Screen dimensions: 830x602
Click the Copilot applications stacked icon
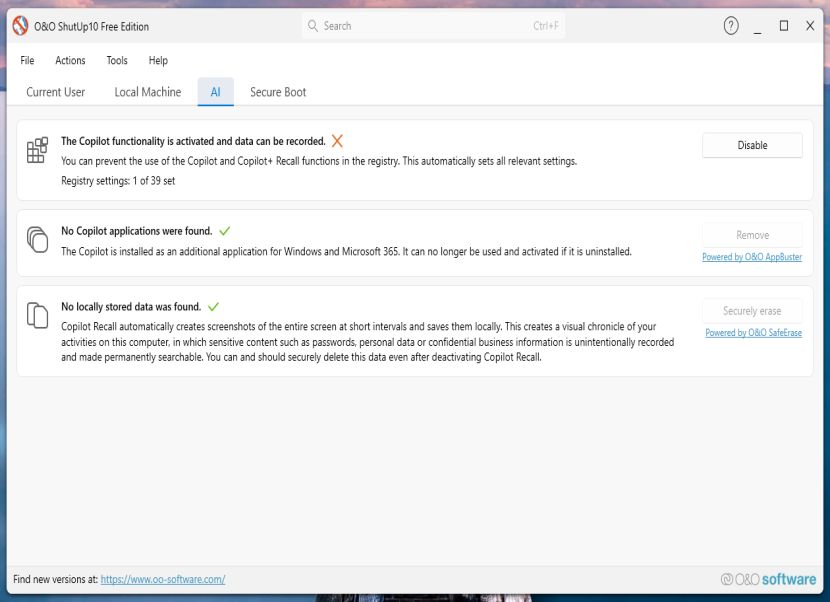click(37, 239)
